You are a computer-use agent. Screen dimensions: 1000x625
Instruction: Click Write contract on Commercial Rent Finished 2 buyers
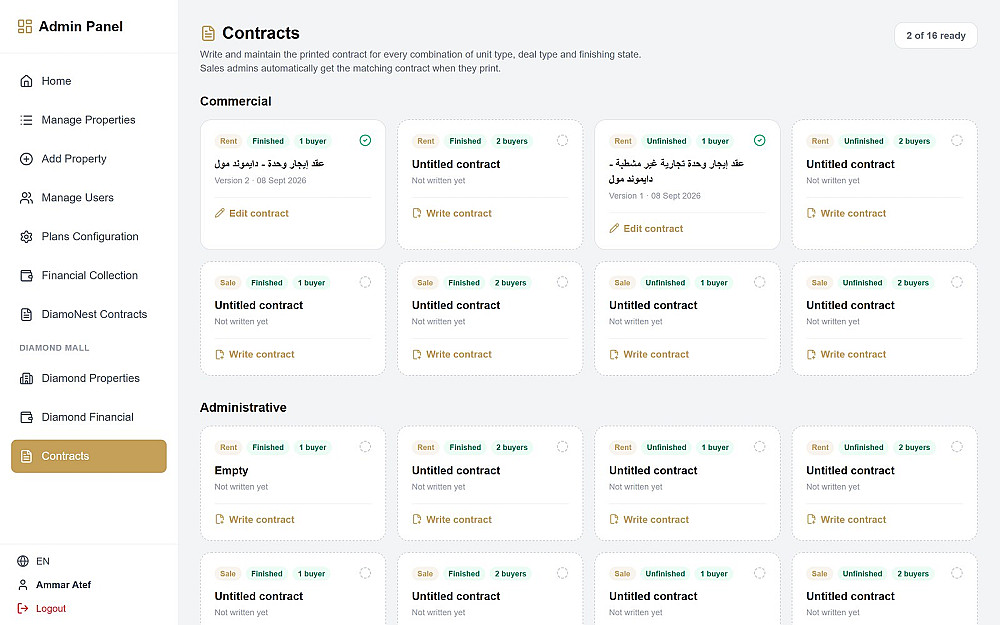[452, 213]
